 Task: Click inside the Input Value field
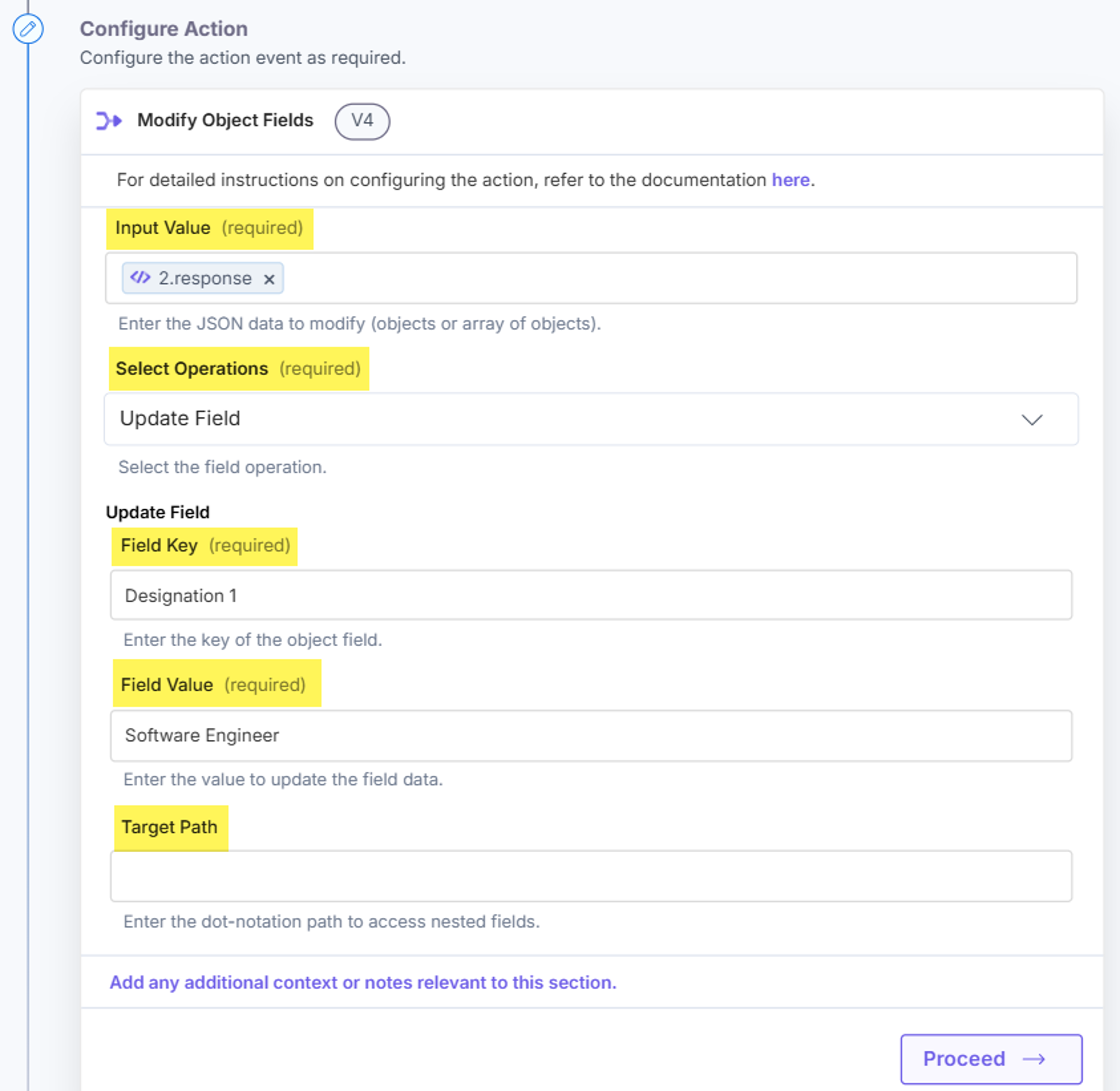tap(591, 278)
